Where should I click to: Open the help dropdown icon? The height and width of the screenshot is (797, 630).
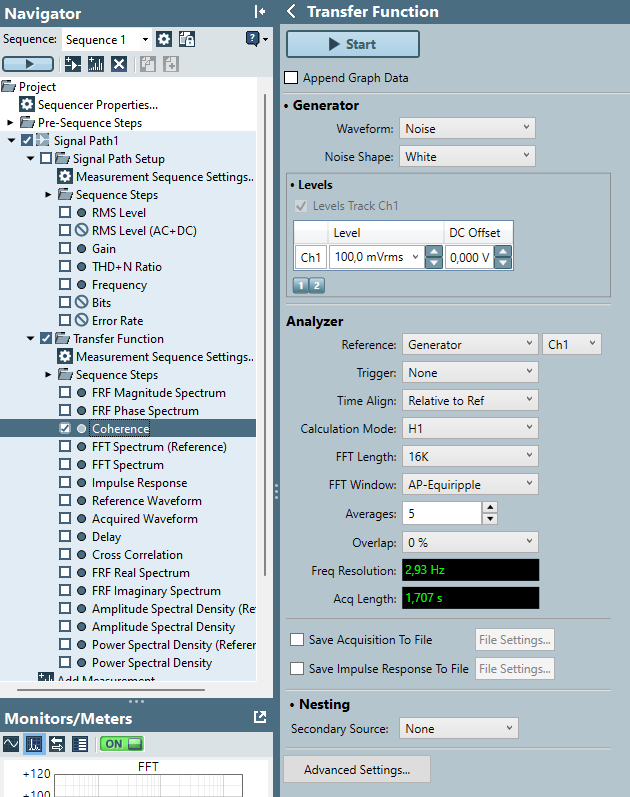(257, 39)
